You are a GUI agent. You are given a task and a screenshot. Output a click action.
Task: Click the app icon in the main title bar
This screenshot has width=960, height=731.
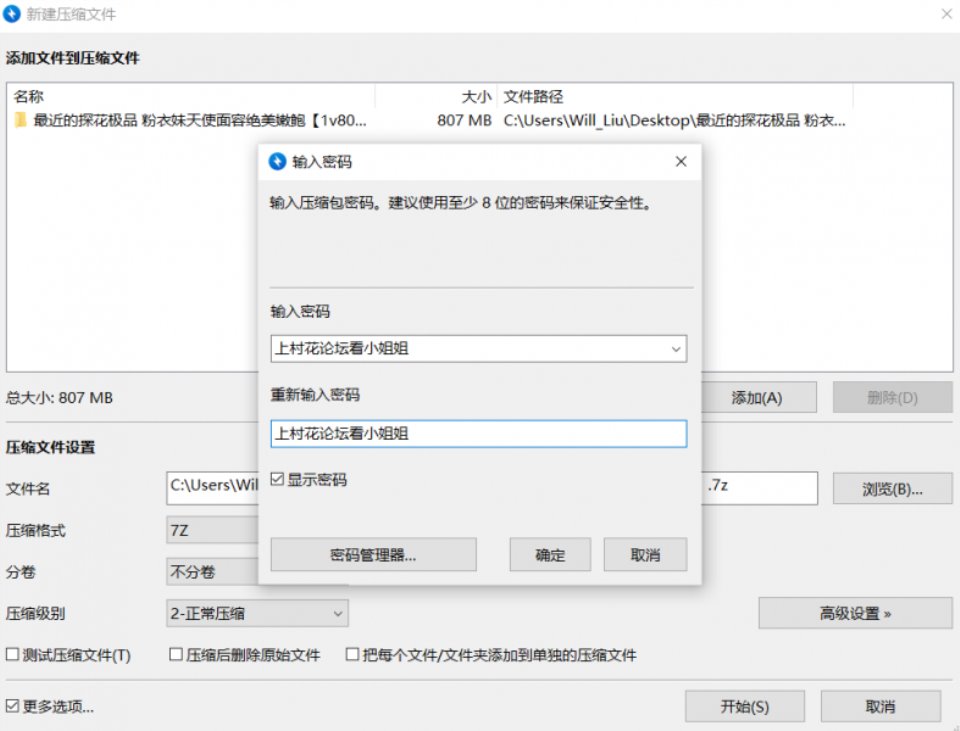click(13, 14)
